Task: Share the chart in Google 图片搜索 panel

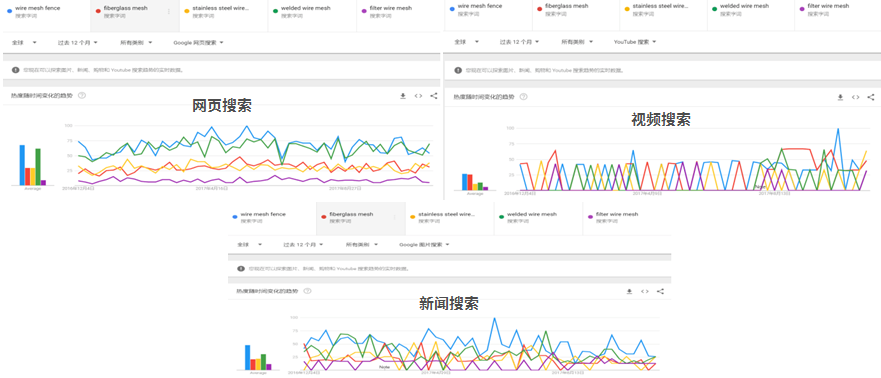Action: coord(660,292)
